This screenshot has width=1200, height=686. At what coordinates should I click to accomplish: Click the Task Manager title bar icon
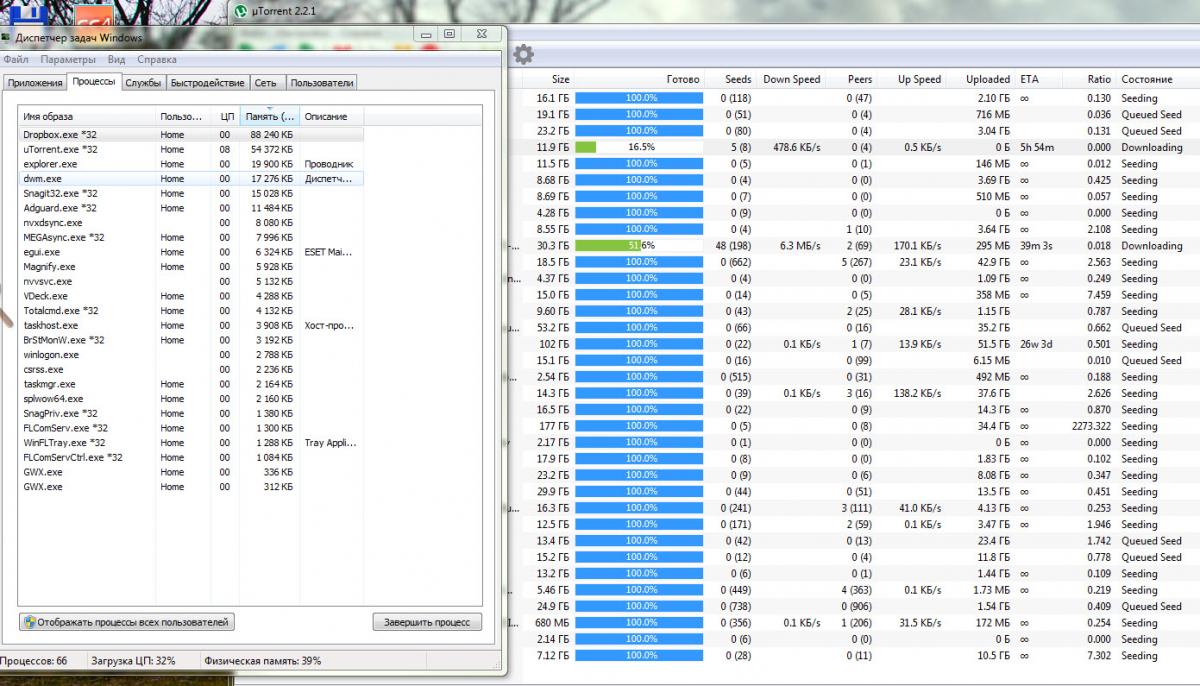(7, 37)
